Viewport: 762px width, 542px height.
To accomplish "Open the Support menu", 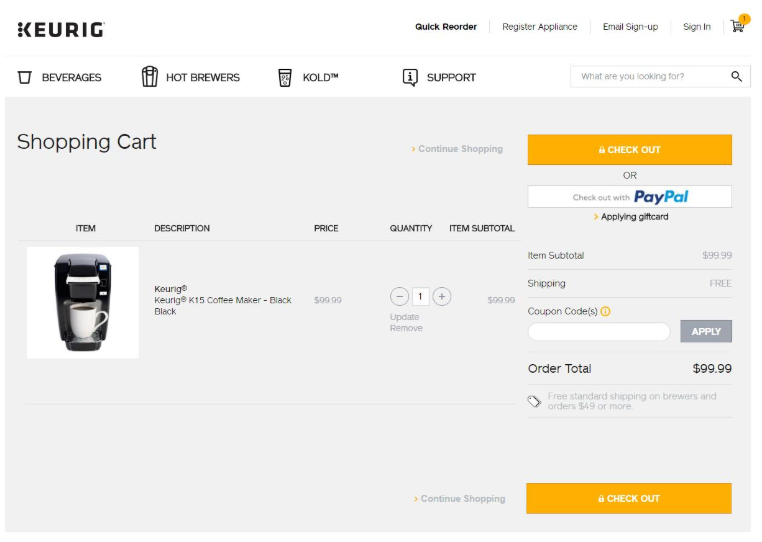I will pos(439,77).
